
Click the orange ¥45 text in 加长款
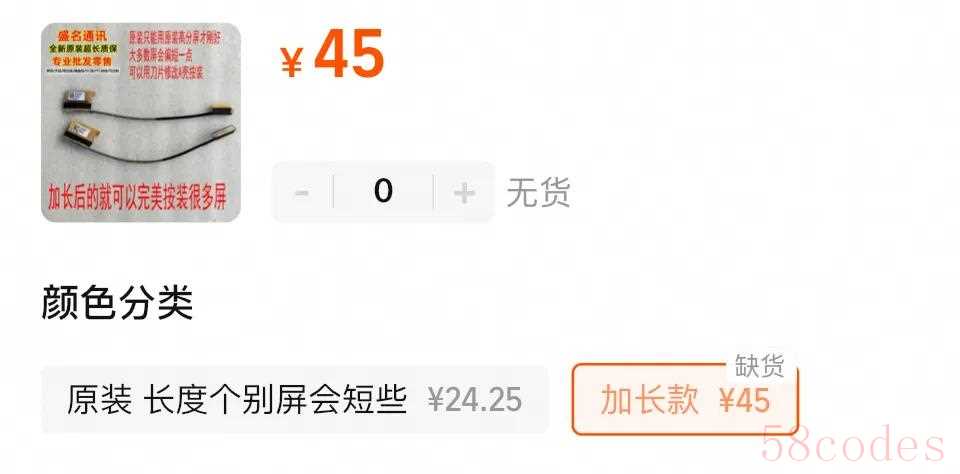(744, 401)
